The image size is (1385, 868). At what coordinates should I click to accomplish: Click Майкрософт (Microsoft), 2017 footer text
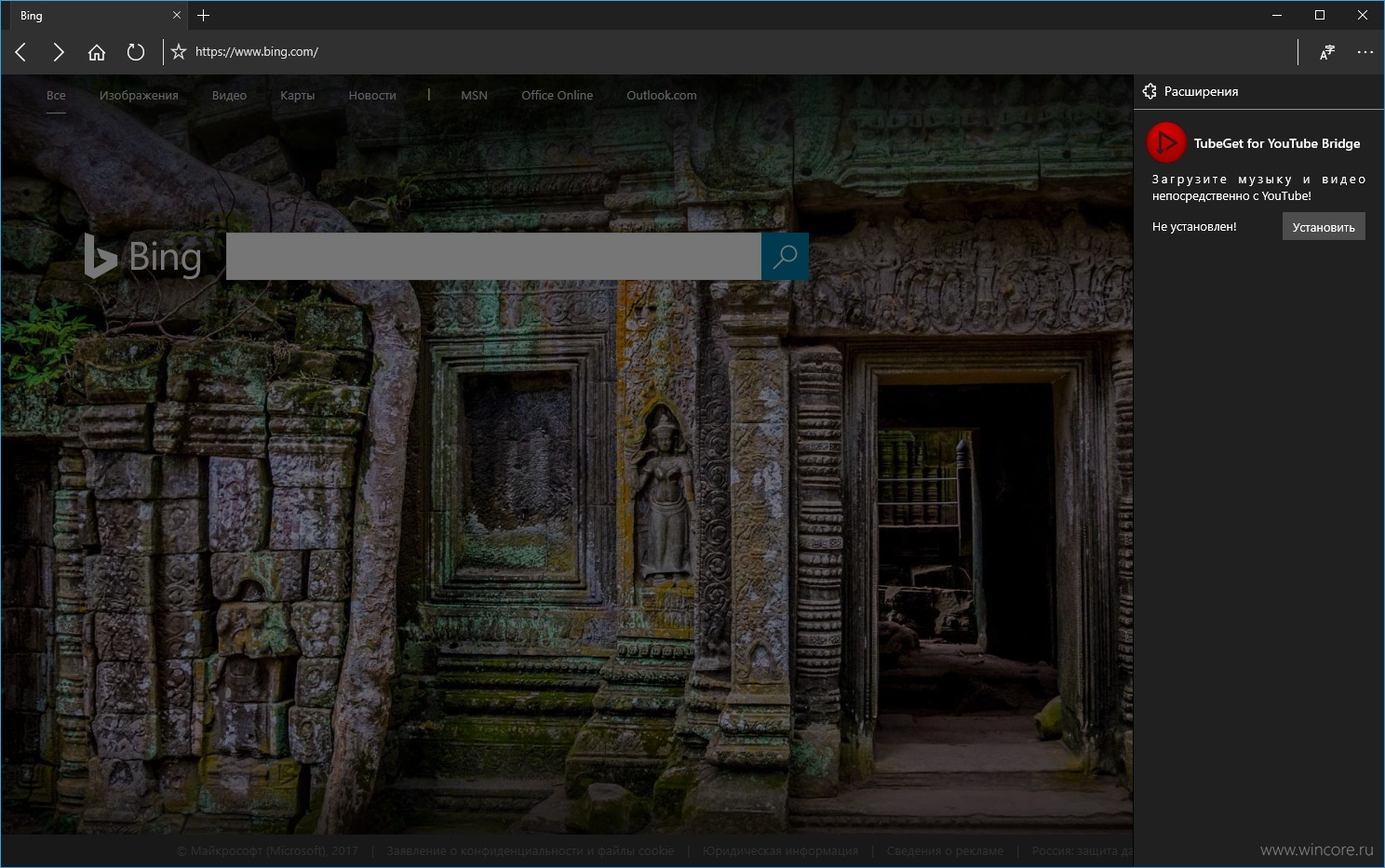click(267, 850)
